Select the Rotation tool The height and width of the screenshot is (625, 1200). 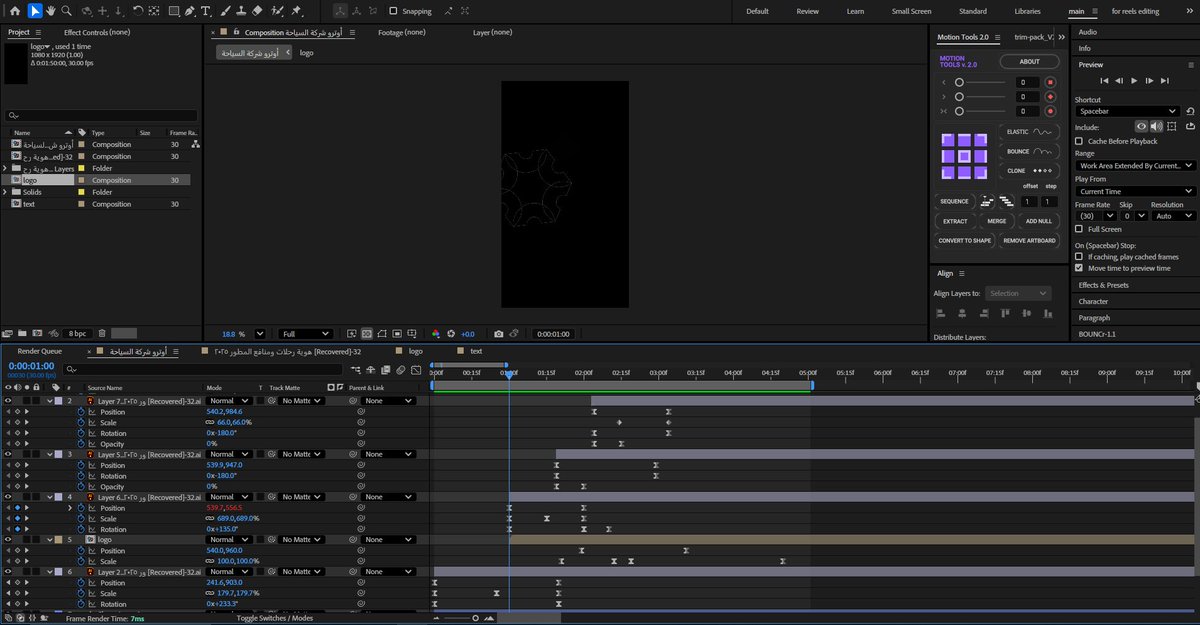(x=138, y=11)
